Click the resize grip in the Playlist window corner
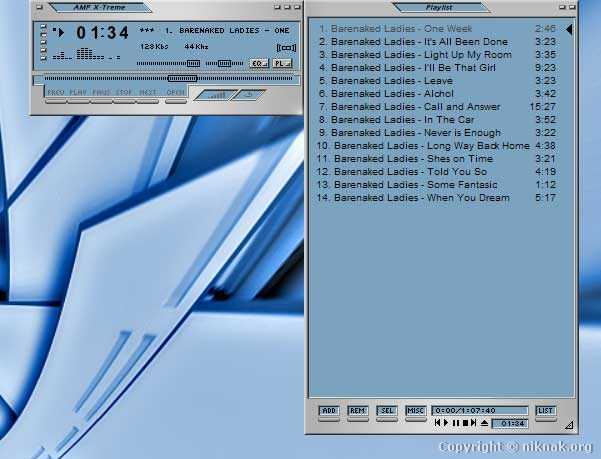The width and height of the screenshot is (601, 459). point(569,424)
